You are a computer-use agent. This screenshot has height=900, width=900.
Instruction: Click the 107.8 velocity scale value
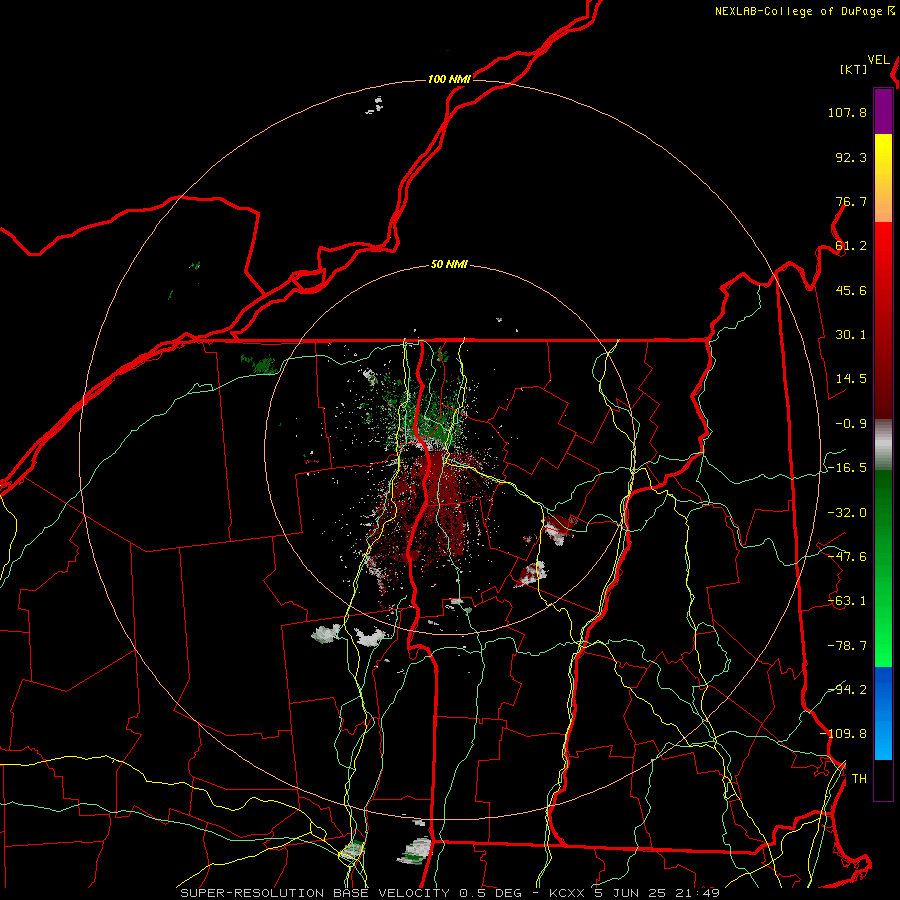pos(847,112)
